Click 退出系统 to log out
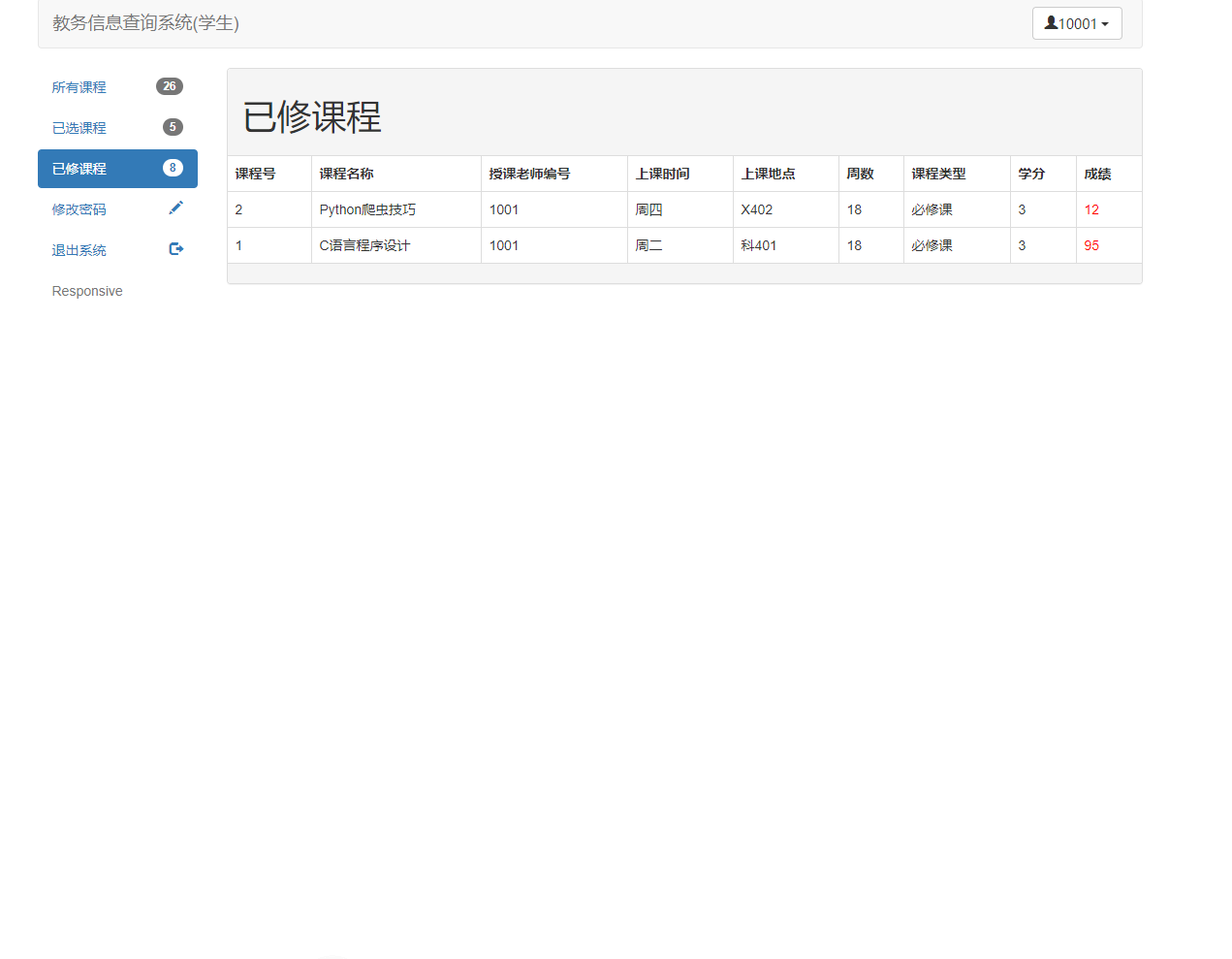This screenshot has width=1232, height=959. coord(79,249)
